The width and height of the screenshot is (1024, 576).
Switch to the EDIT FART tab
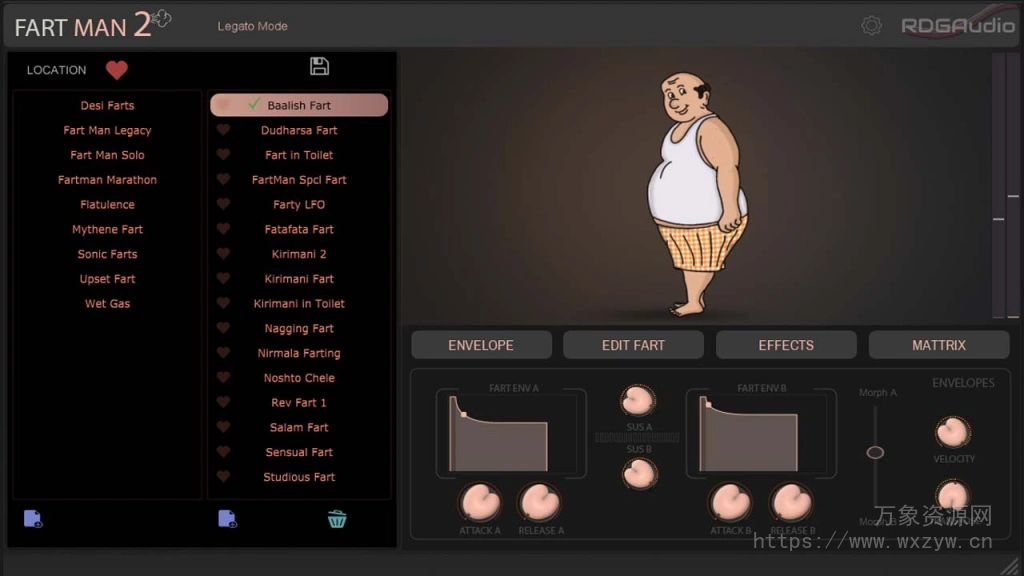tap(633, 344)
